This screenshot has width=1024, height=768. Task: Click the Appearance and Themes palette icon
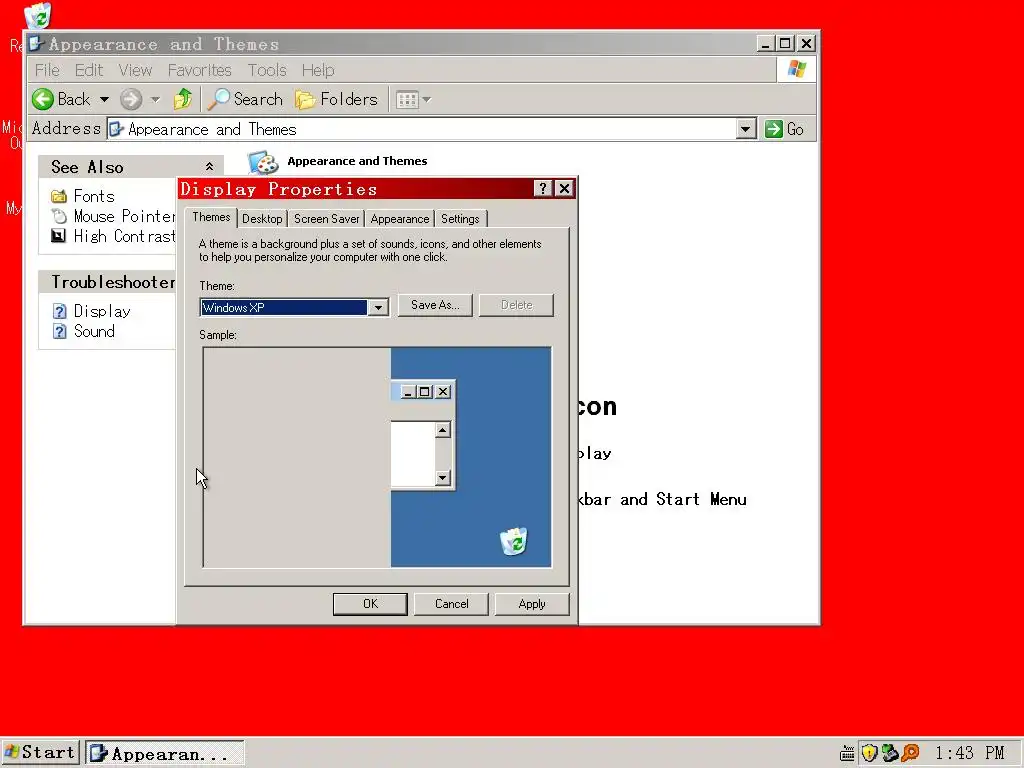tap(263, 162)
